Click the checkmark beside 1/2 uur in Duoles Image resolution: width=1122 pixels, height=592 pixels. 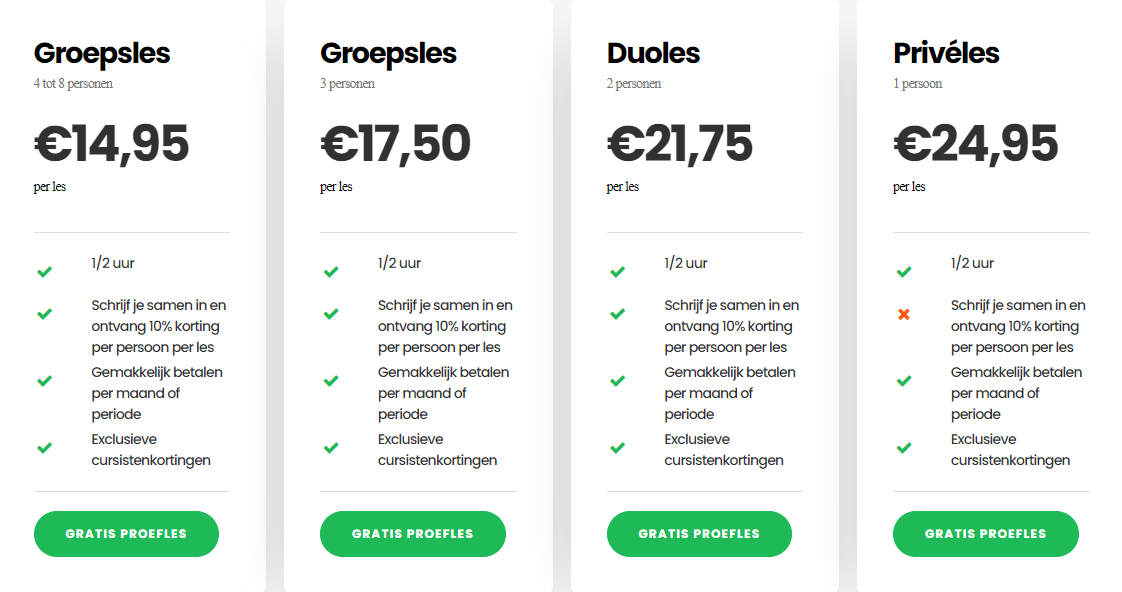(x=617, y=271)
